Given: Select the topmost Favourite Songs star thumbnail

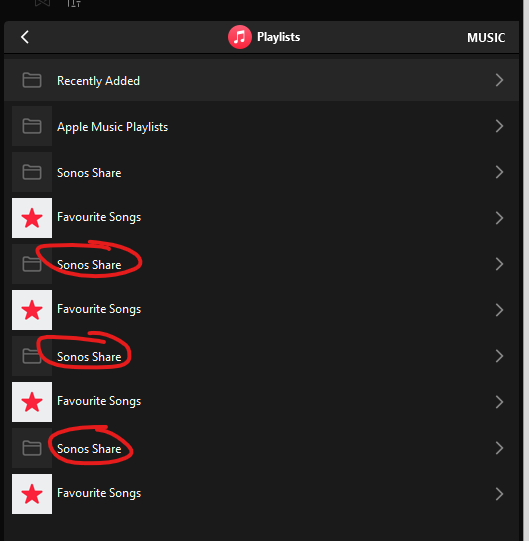Looking at the screenshot, I should (32, 218).
